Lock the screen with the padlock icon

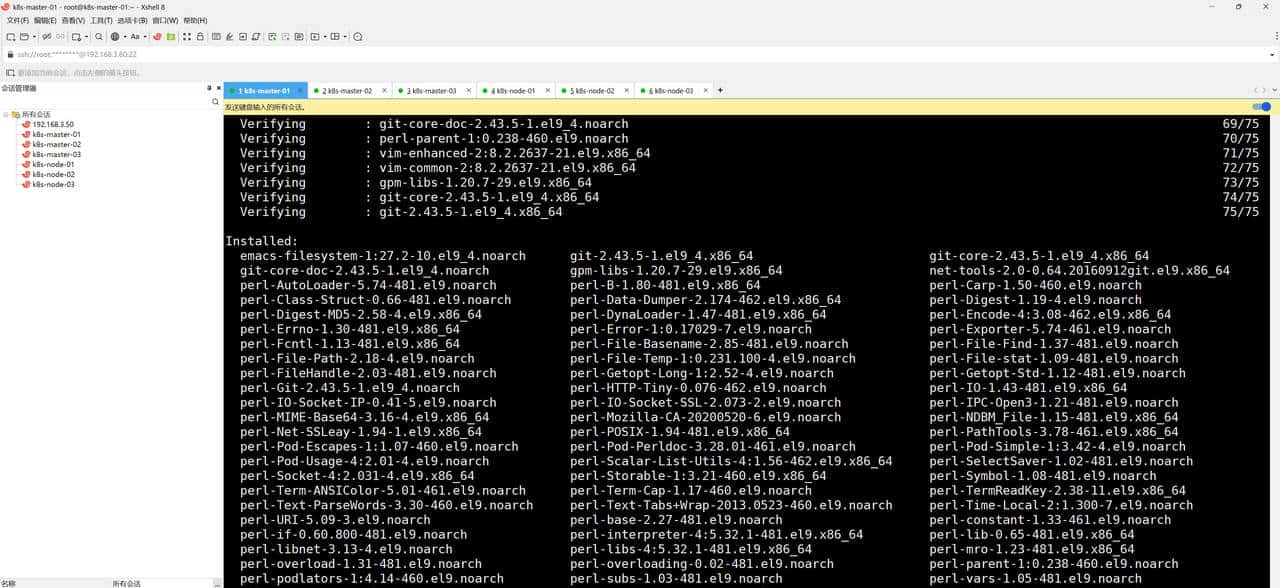click(199, 37)
